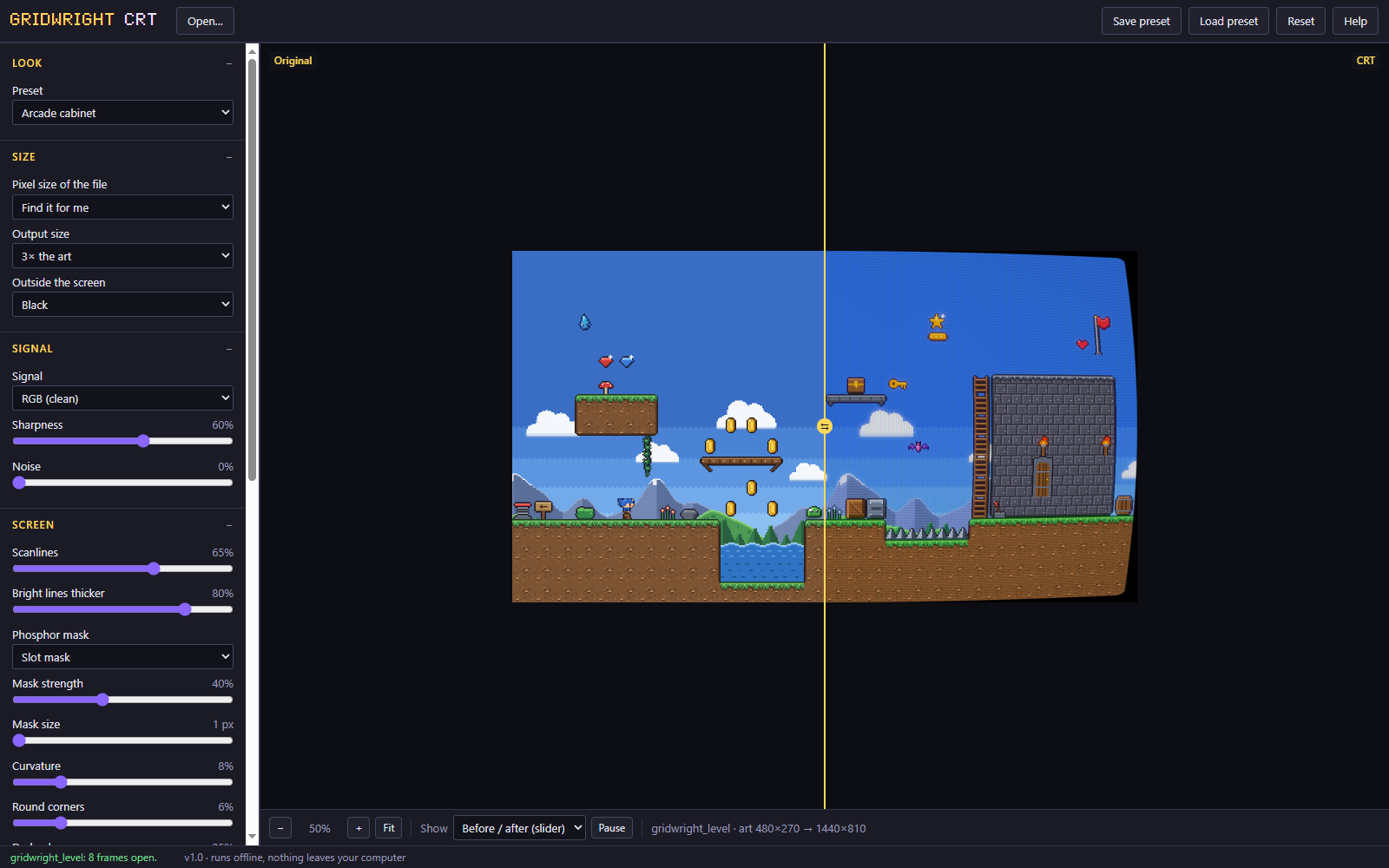Click the settings panel scrollbar down arrow
The image size is (1389, 868).
point(253,838)
